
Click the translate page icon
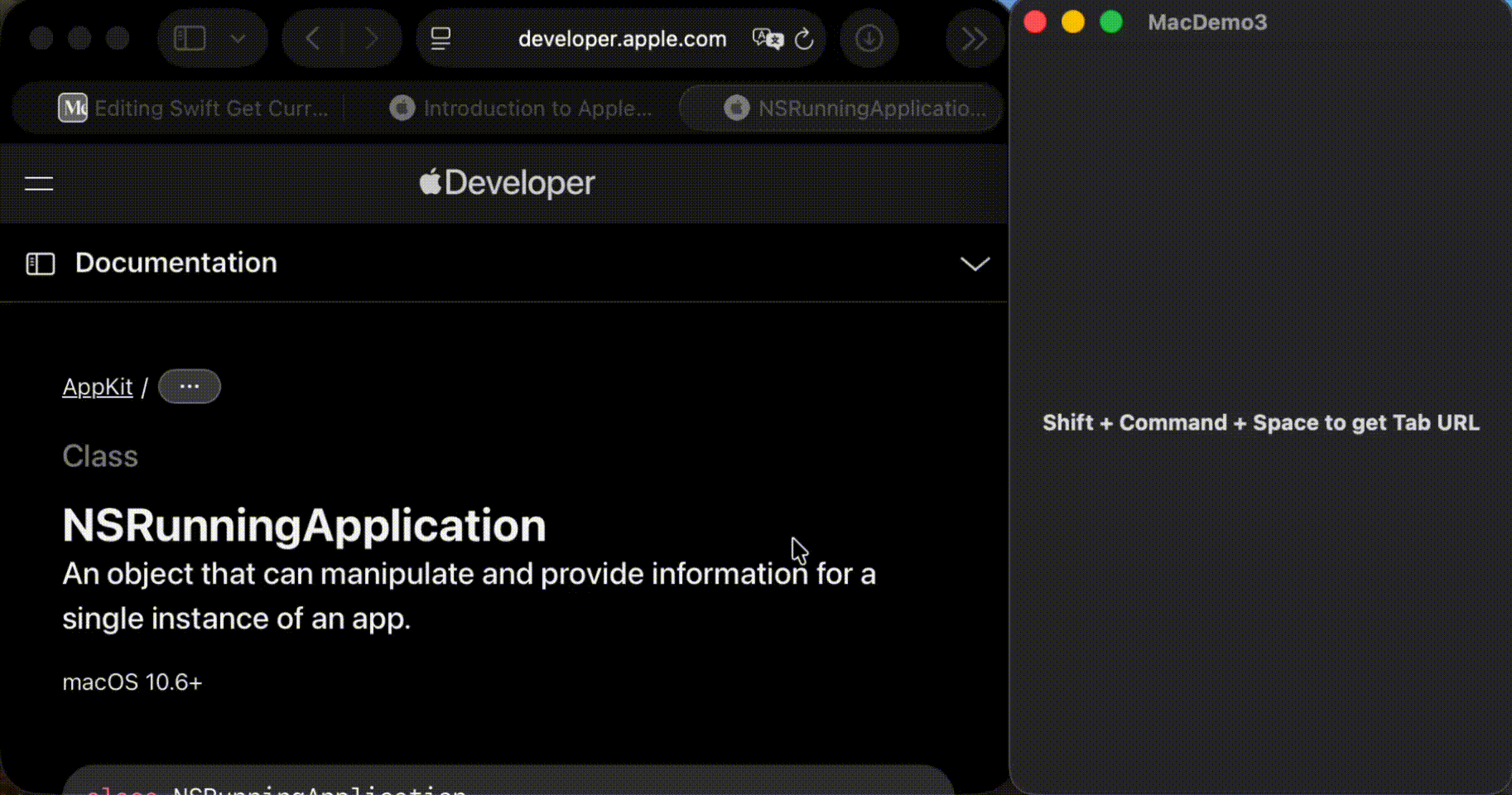pyautogui.click(x=767, y=38)
